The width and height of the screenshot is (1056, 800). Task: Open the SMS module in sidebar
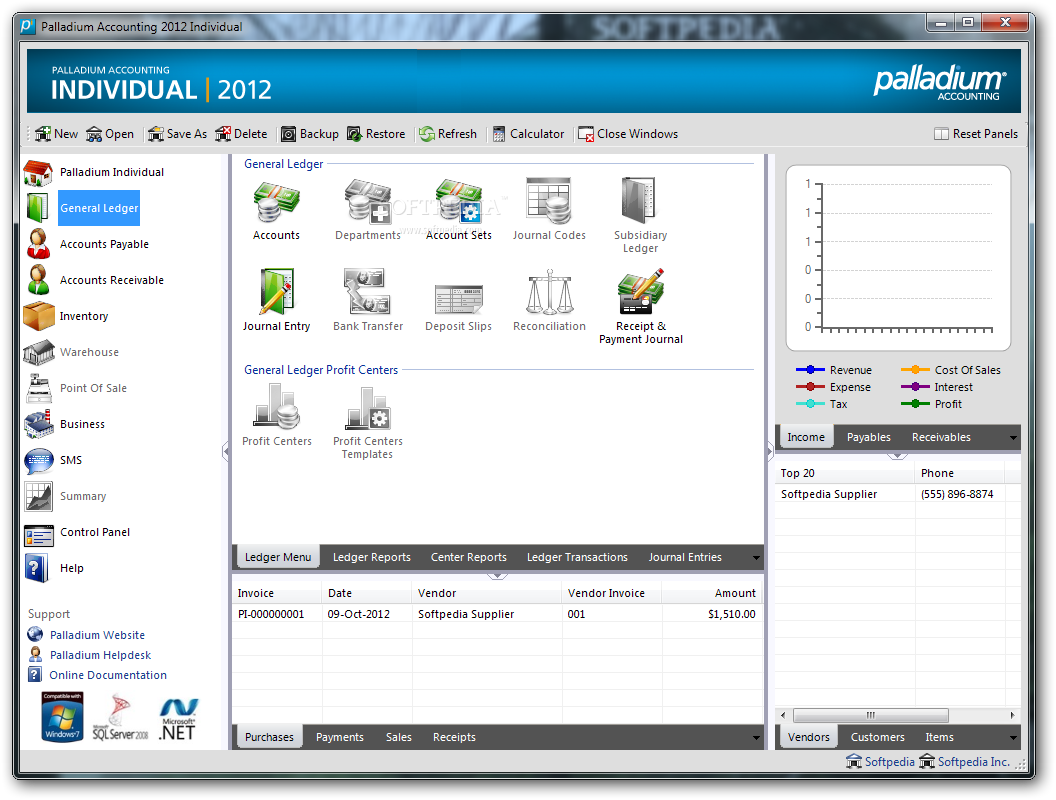coord(71,461)
